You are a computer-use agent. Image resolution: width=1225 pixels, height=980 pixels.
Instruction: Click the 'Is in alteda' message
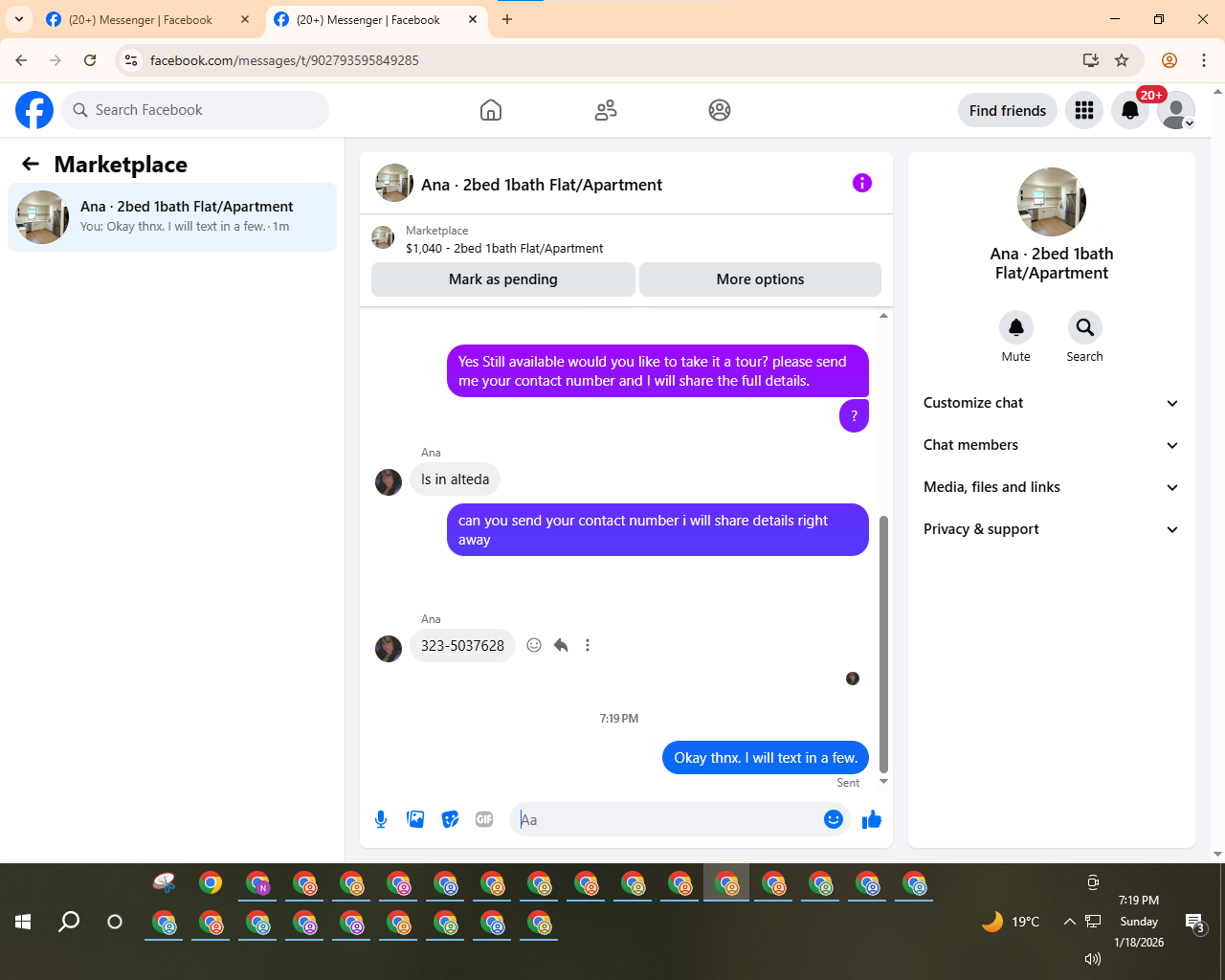click(455, 479)
